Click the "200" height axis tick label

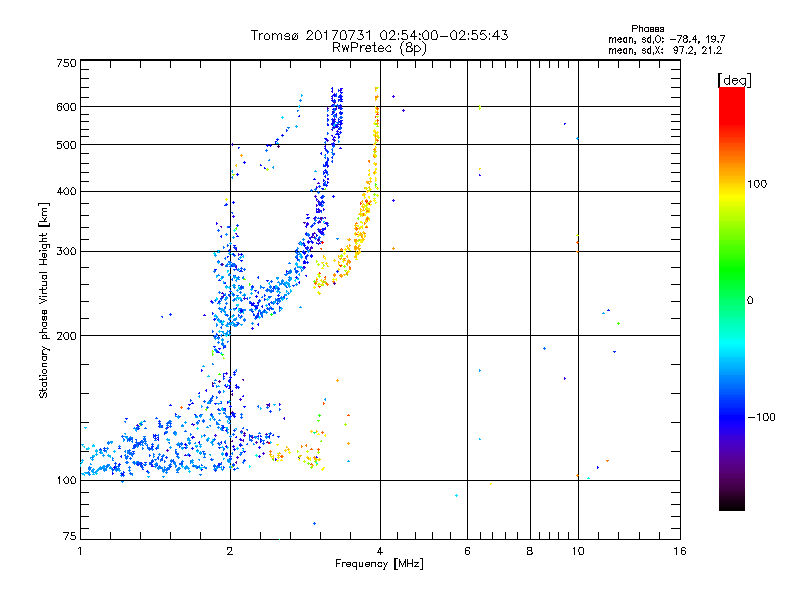(x=66, y=336)
